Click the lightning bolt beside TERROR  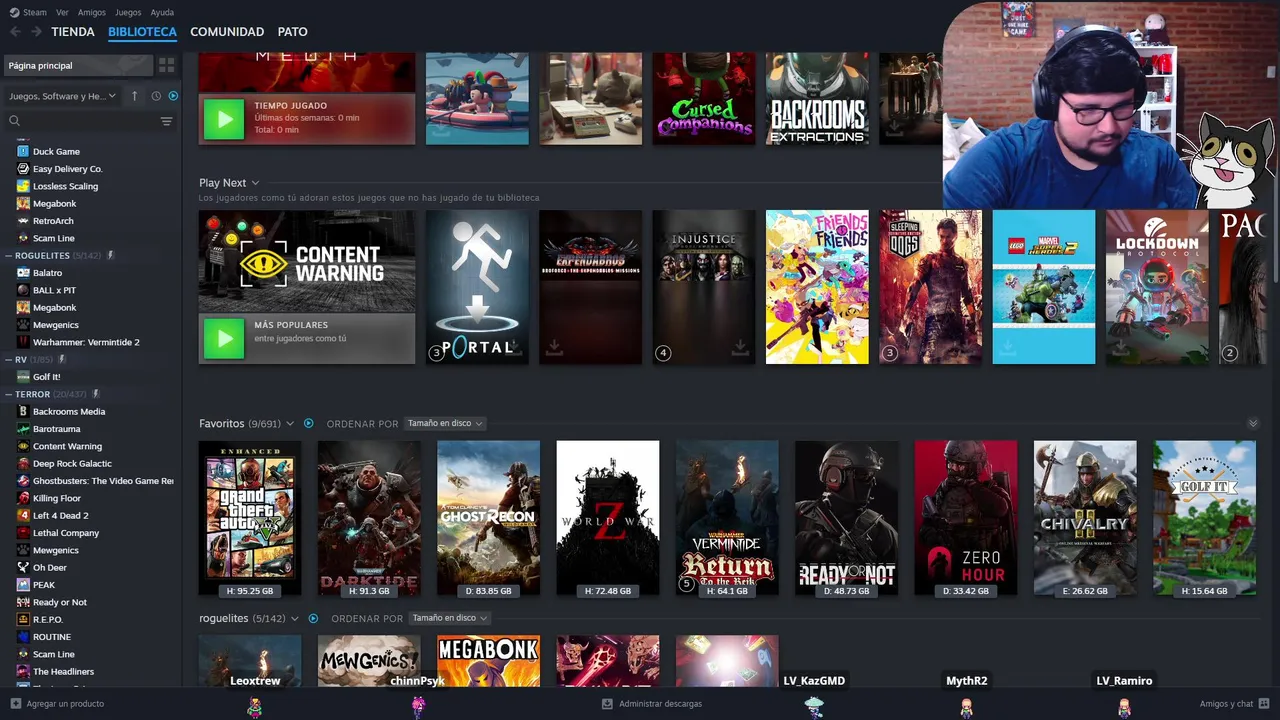click(x=96, y=394)
